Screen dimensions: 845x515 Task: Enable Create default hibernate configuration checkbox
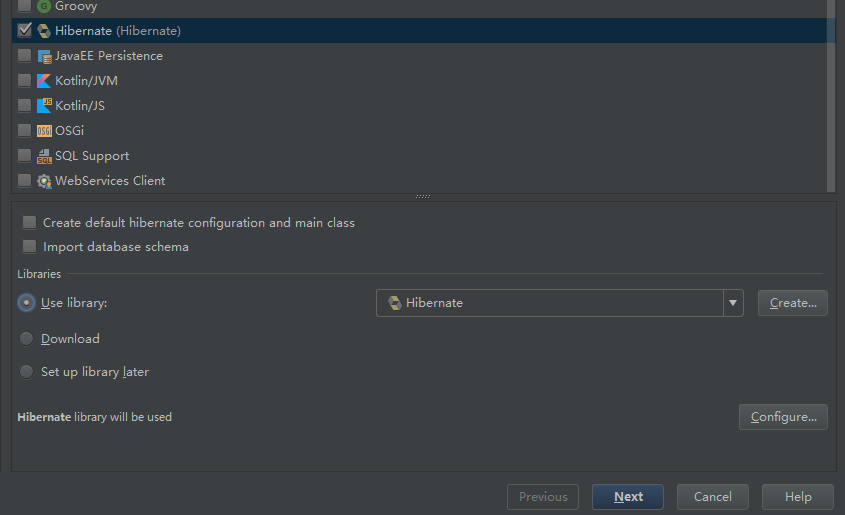(30, 223)
